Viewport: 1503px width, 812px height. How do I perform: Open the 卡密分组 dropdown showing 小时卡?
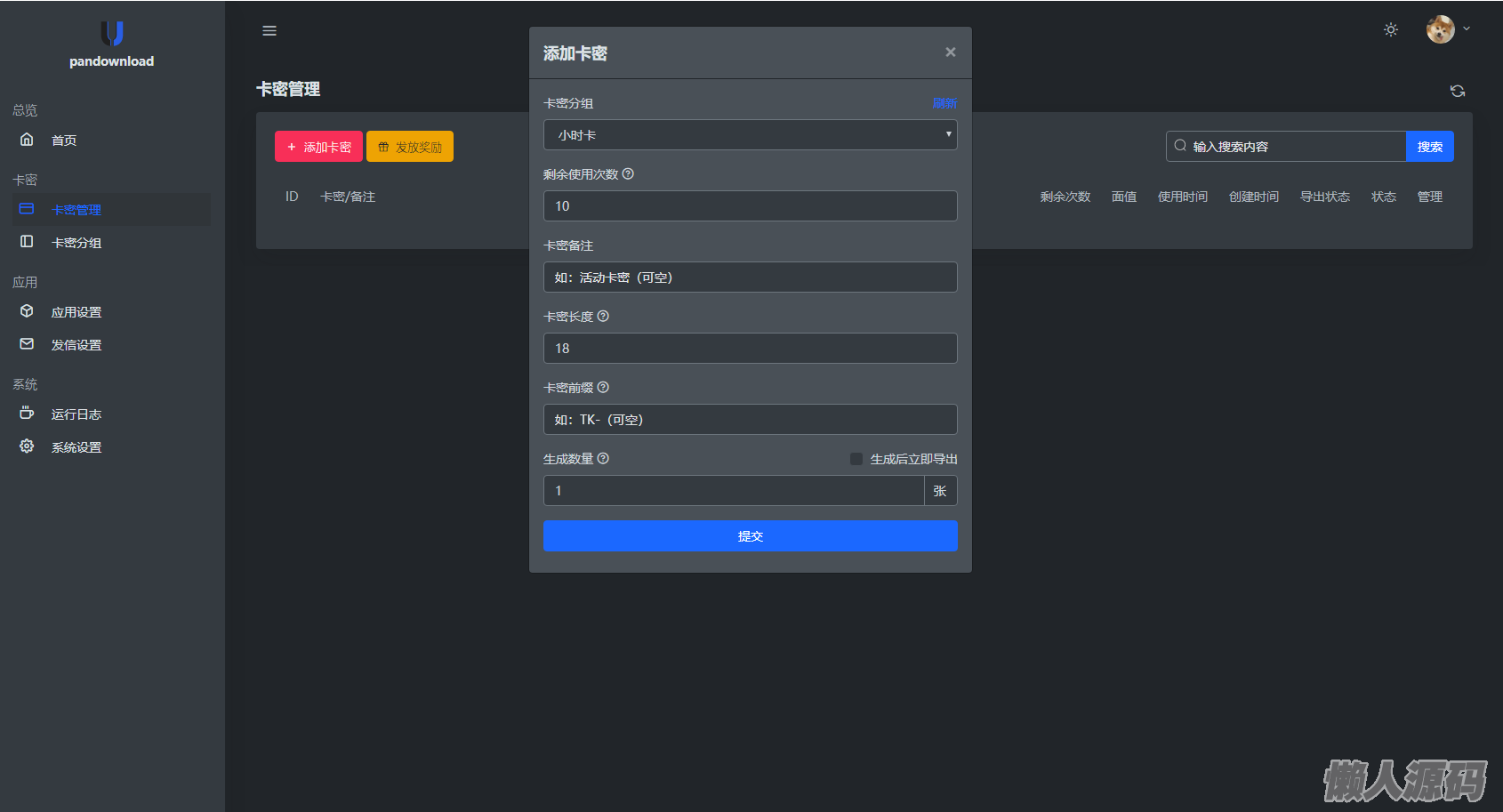(x=751, y=135)
